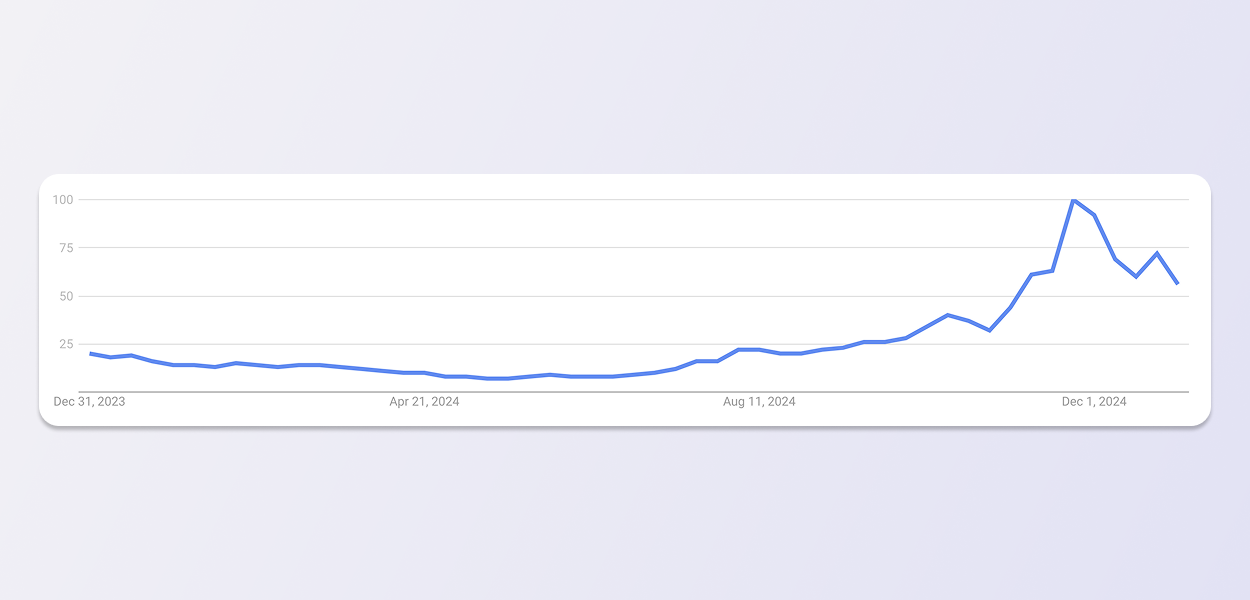1250x600 pixels.
Task: Select the Dec 1, 2024 date label
Action: (x=1094, y=402)
